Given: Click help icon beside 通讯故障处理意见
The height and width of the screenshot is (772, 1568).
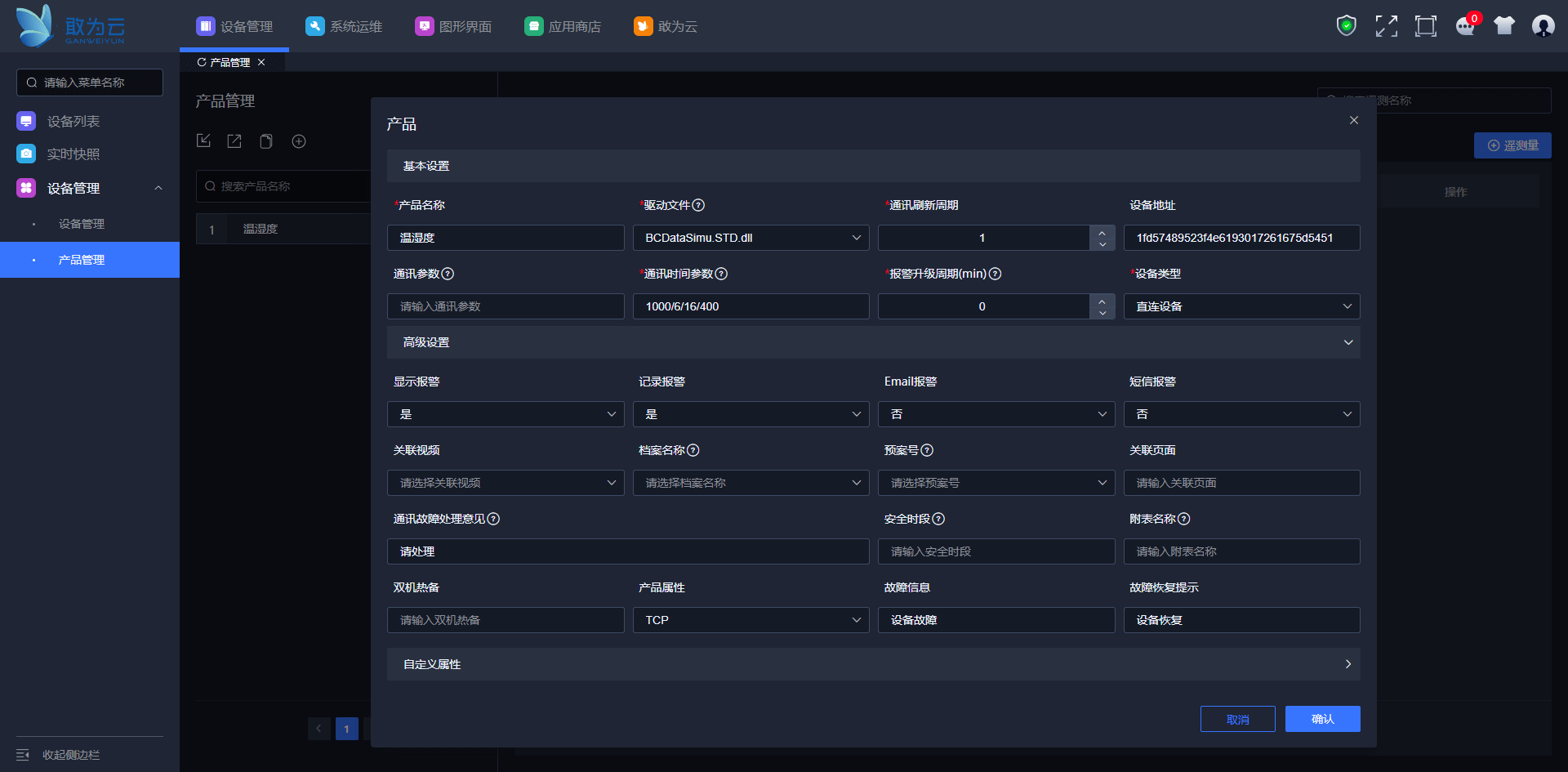Looking at the screenshot, I should point(493,519).
